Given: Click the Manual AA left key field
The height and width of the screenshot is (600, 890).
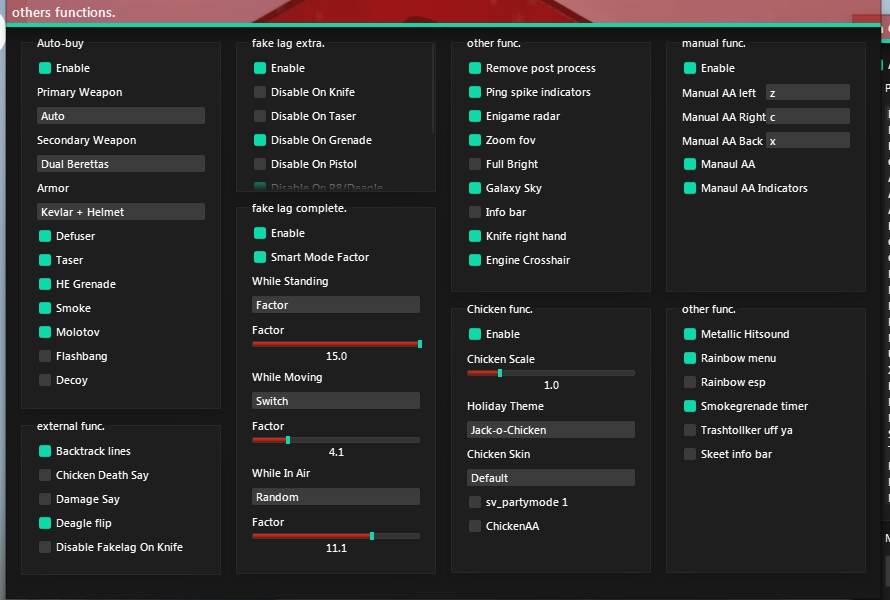Looking at the screenshot, I should 808,93.
